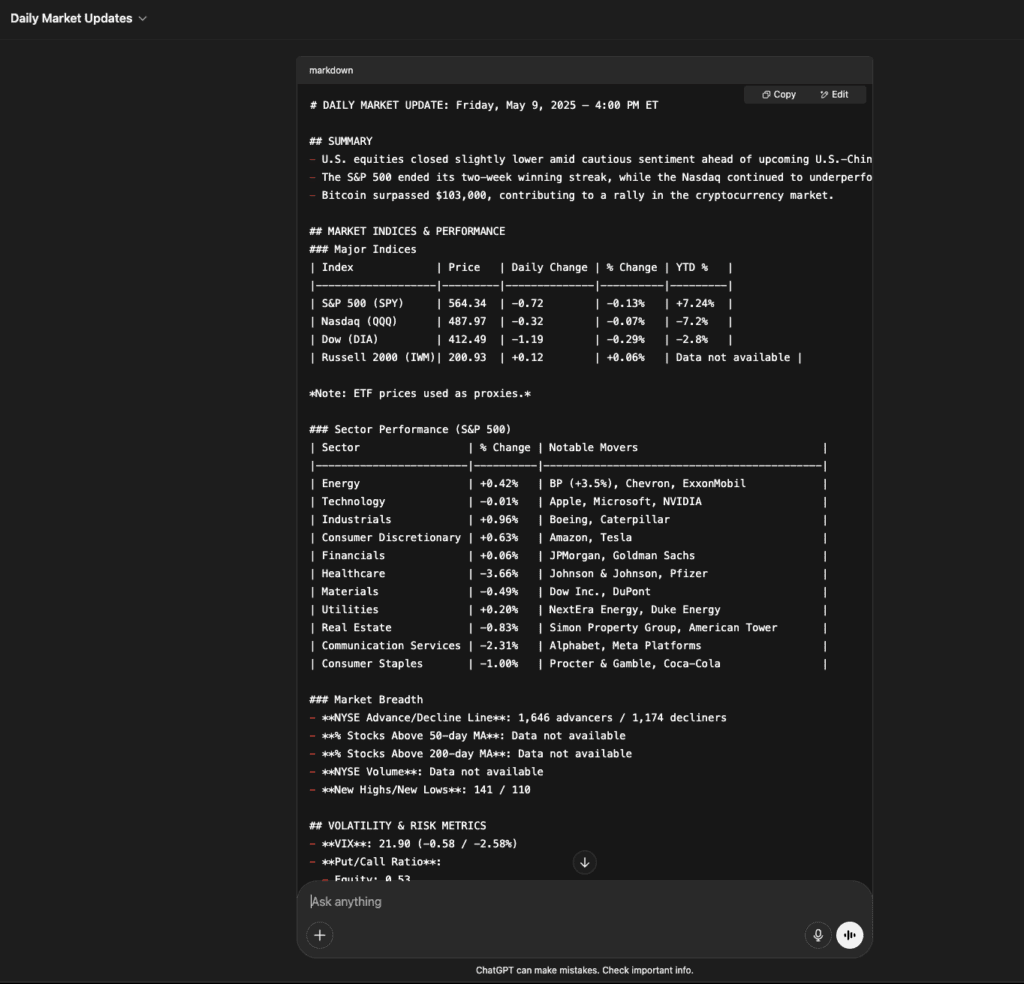
Task: Click the Energy sector row
Action: pos(568,484)
